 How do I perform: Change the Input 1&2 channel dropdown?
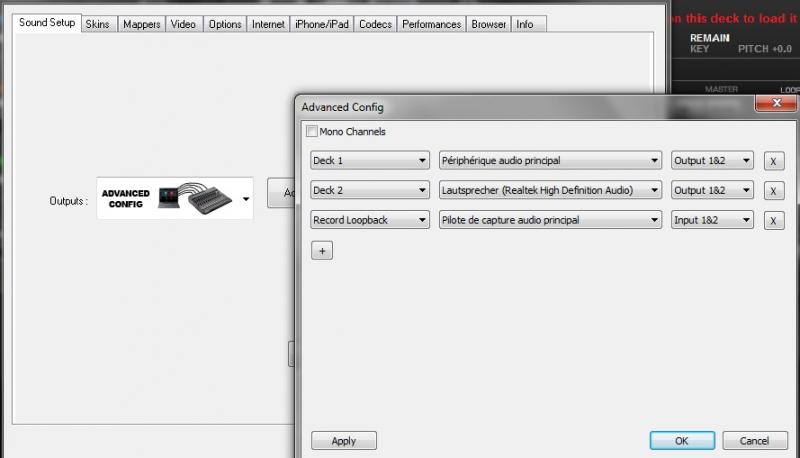point(711,220)
